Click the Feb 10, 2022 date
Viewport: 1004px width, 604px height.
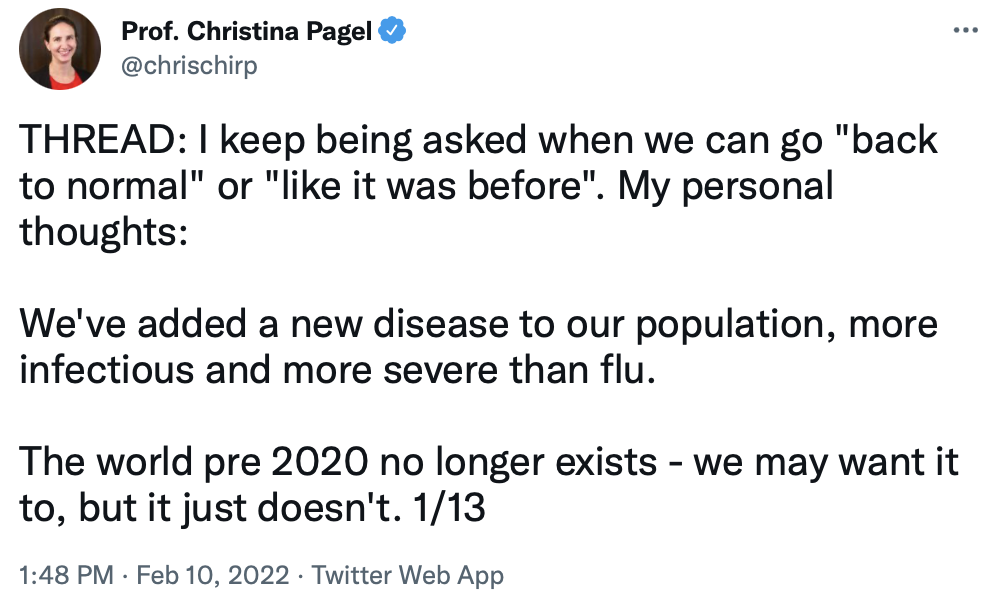[x=212, y=576]
